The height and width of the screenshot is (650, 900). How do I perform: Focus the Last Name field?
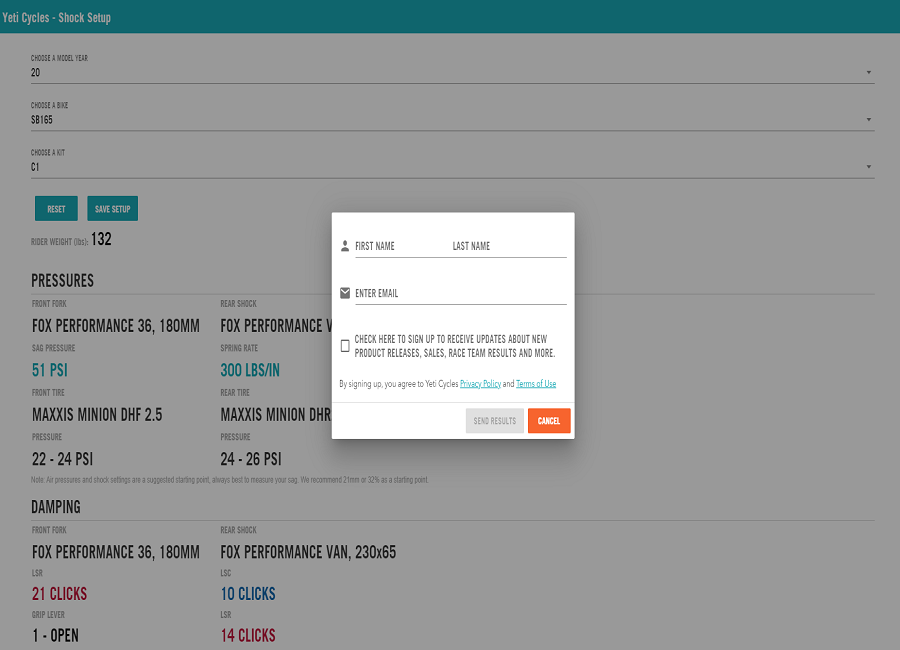pyautogui.click(x=509, y=246)
